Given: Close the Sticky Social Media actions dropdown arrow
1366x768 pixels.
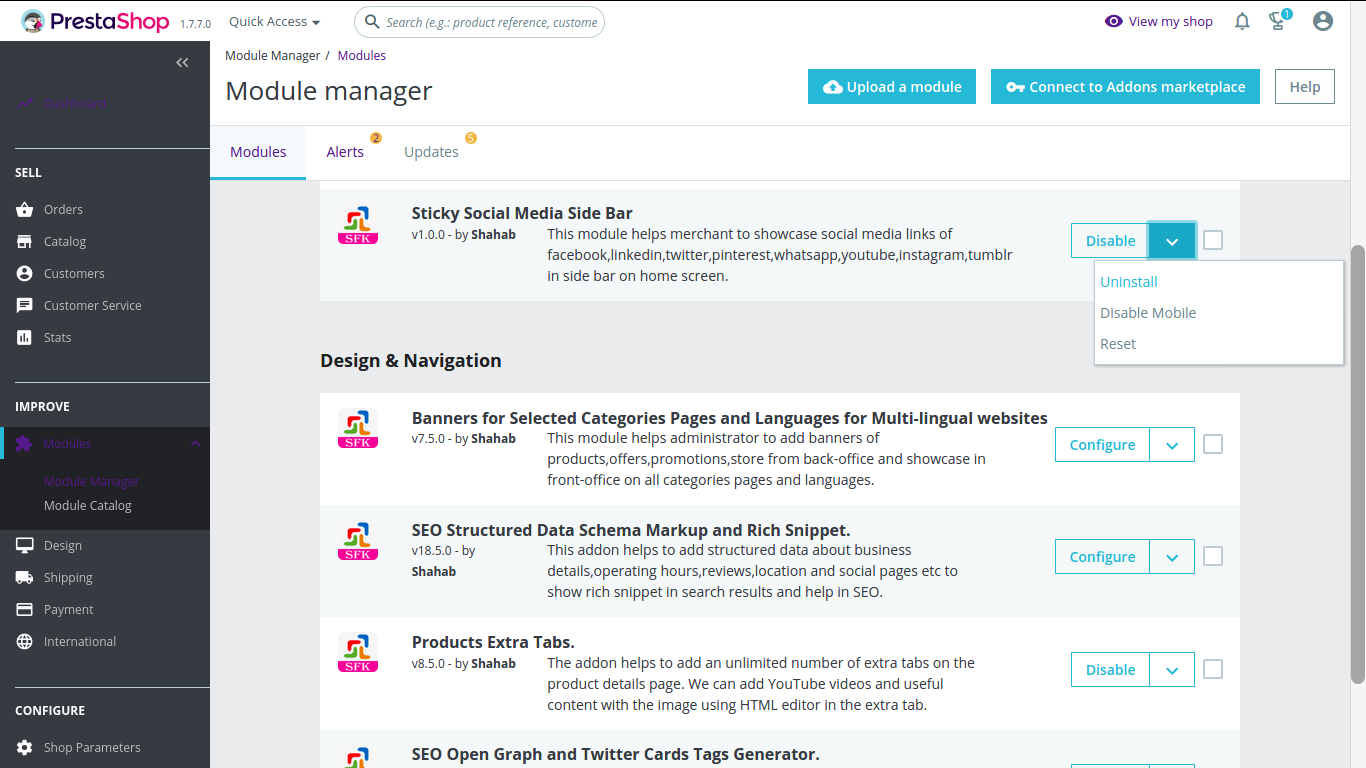Looking at the screenshot, I should tap(1172, 241).
